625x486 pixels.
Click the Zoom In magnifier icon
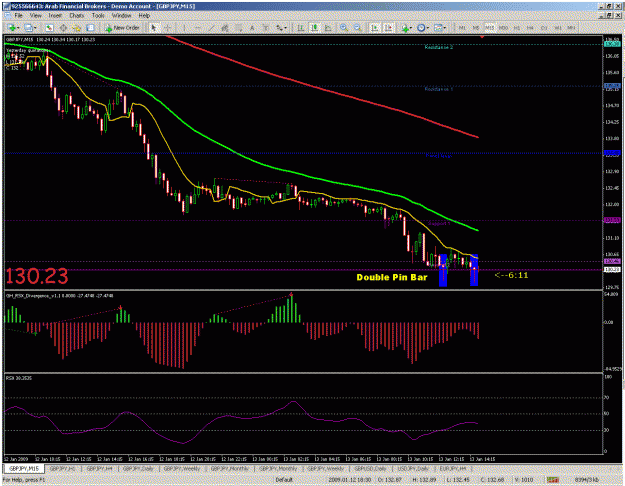[344, 28]
